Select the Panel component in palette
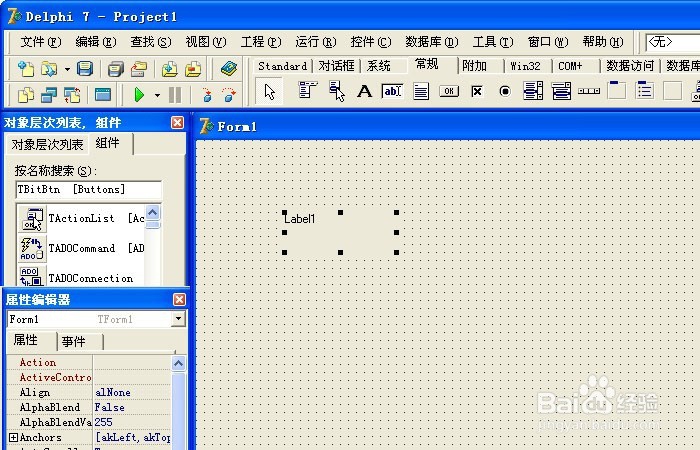This screenshot has height=450, width=700. pos(672,91)
